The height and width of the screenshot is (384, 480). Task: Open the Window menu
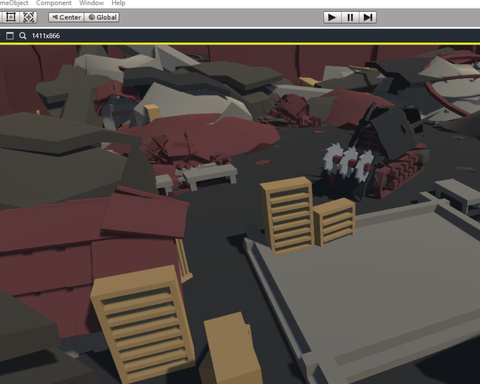point(91,3)
